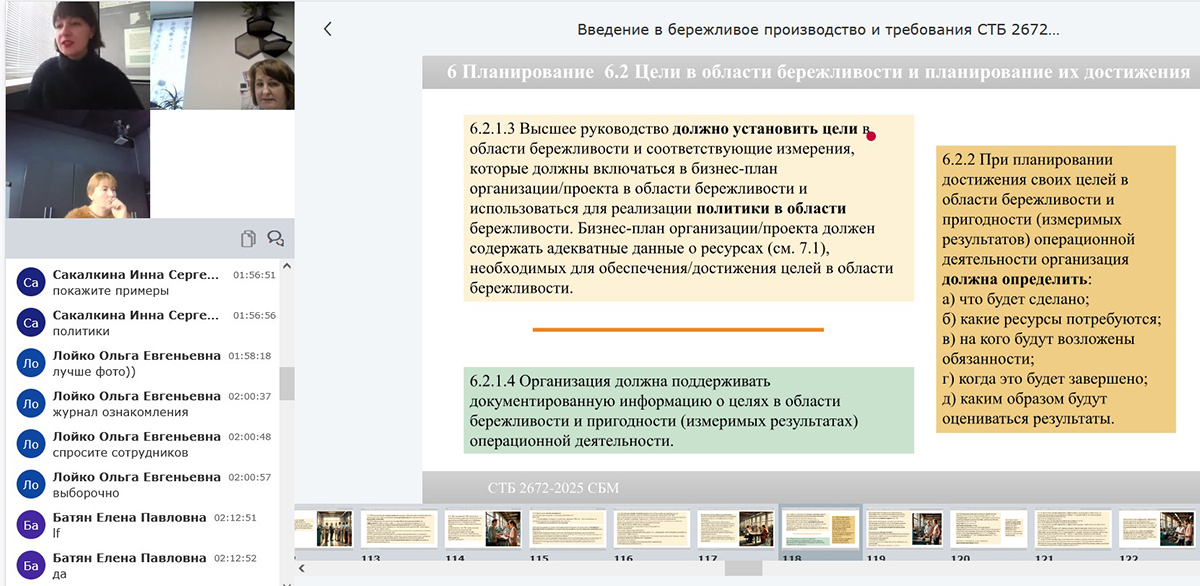Select slide 117 thumbnail

[736, 528]
